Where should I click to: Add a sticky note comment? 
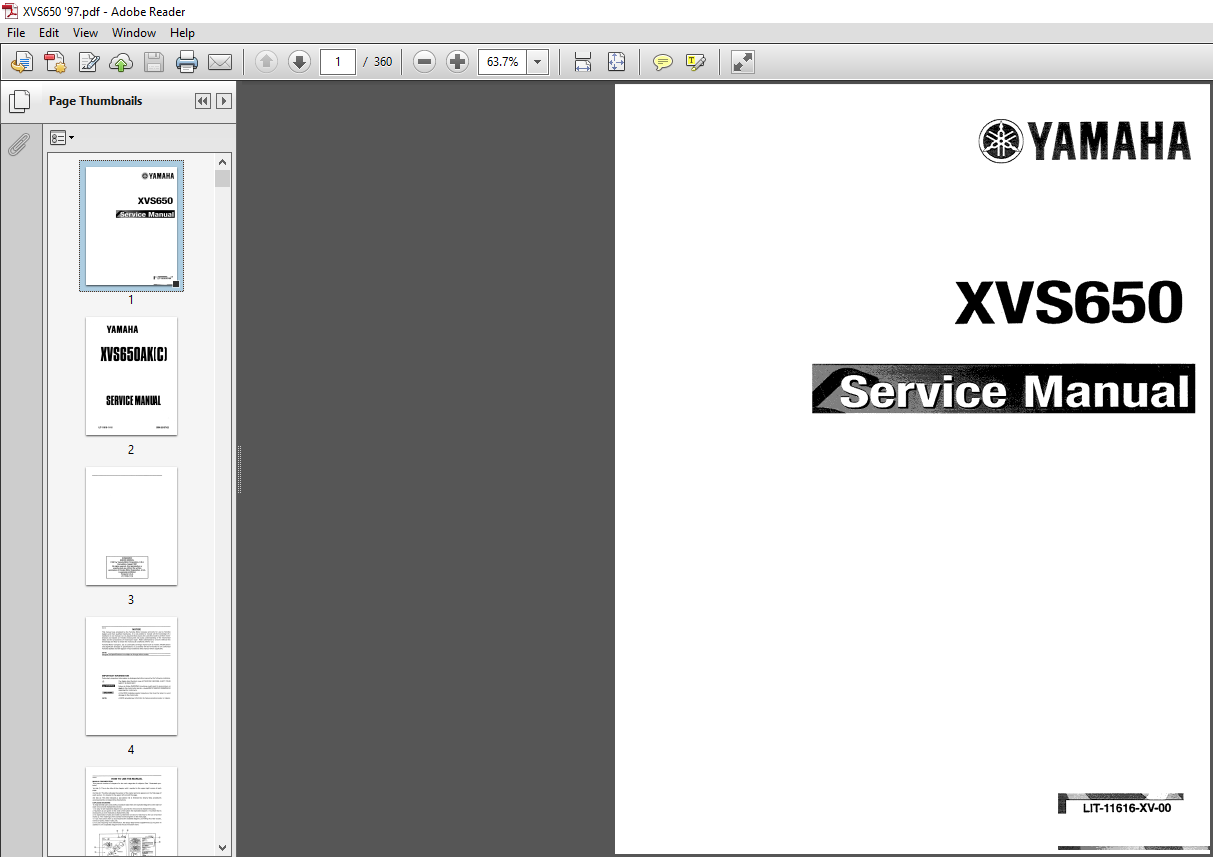[662, 62]
